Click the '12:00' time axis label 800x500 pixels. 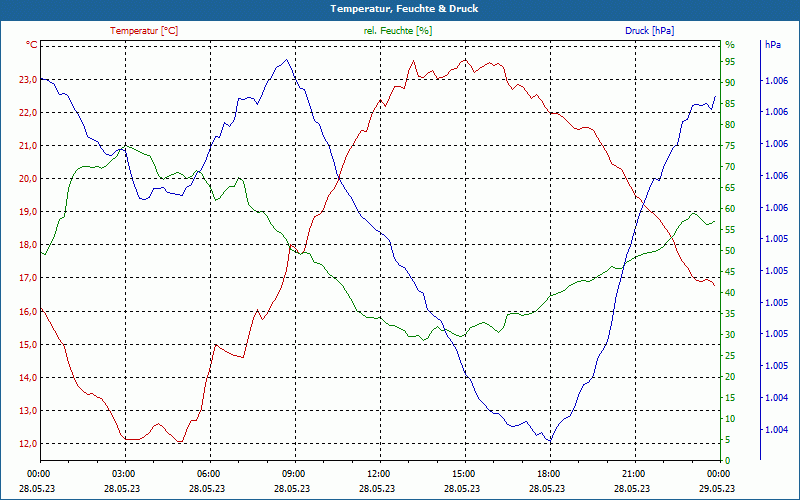[378, 473]
